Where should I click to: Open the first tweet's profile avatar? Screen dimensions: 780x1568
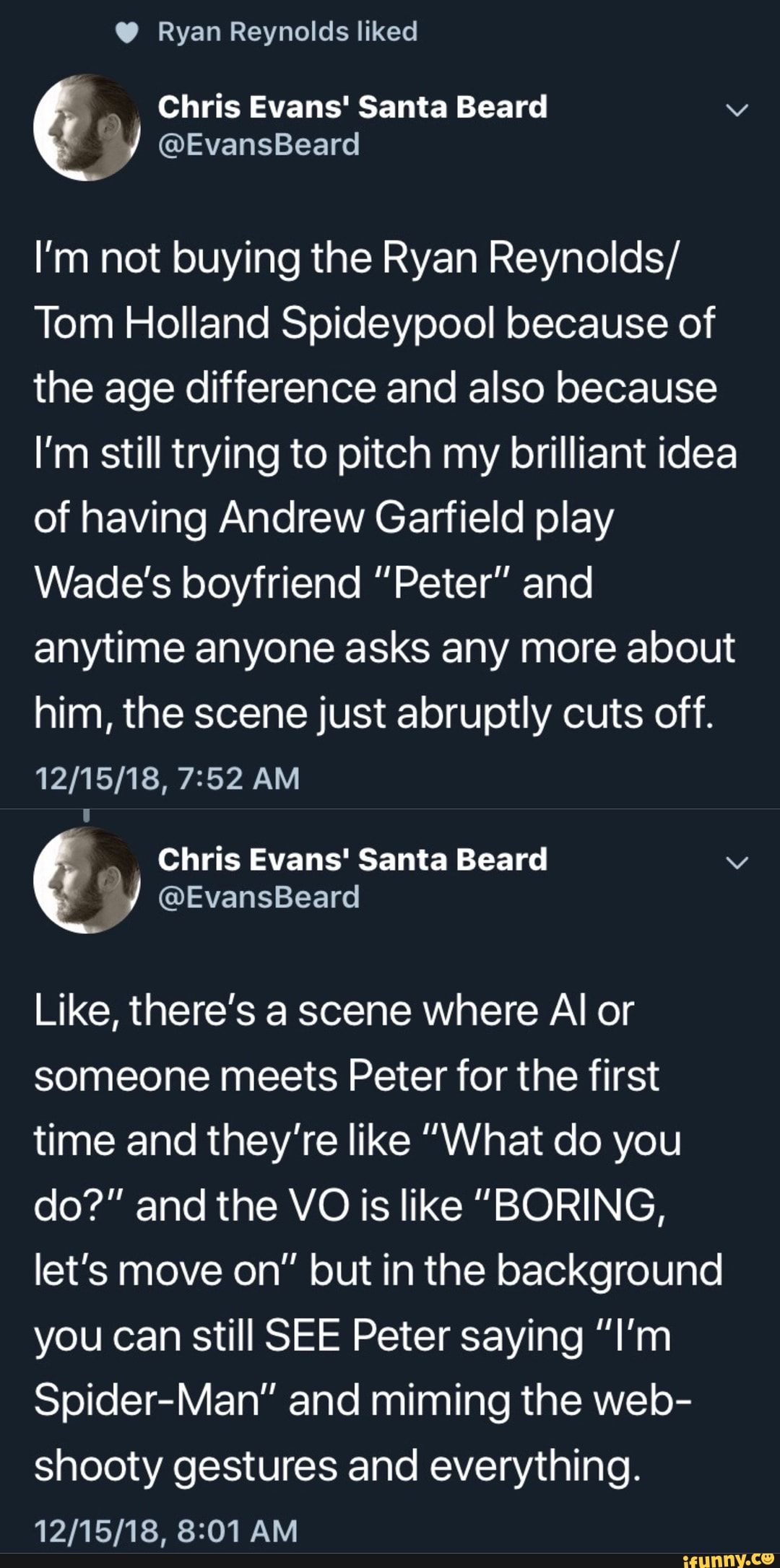click(x=87, y=127)
